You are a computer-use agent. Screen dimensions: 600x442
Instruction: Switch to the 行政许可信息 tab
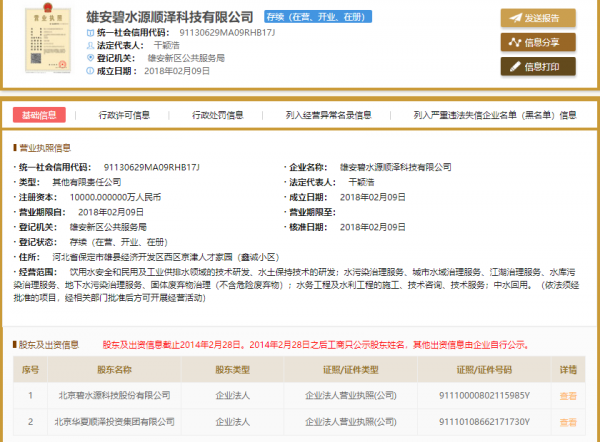[x=124, y=115]
